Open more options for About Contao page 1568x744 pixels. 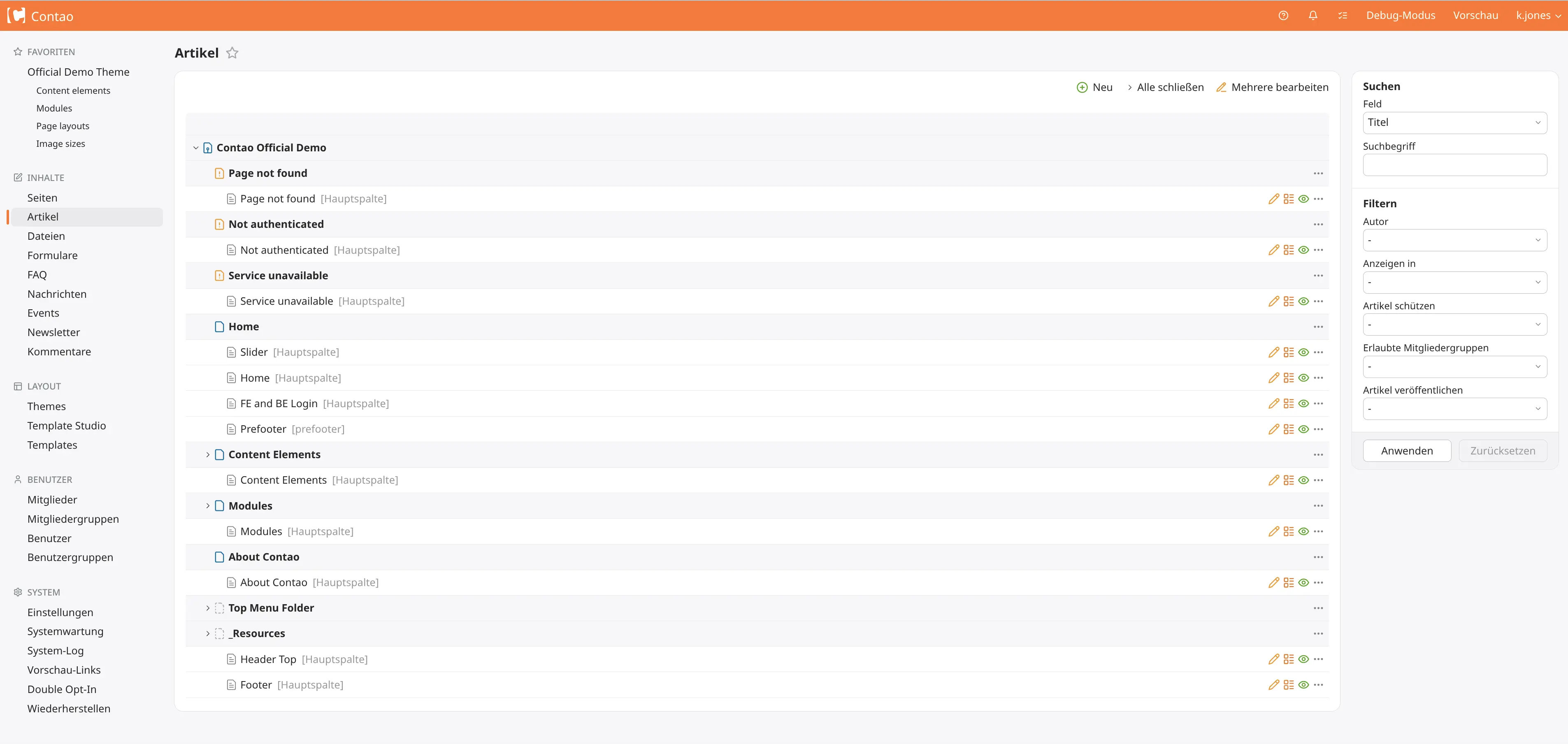click(1318, 556)
